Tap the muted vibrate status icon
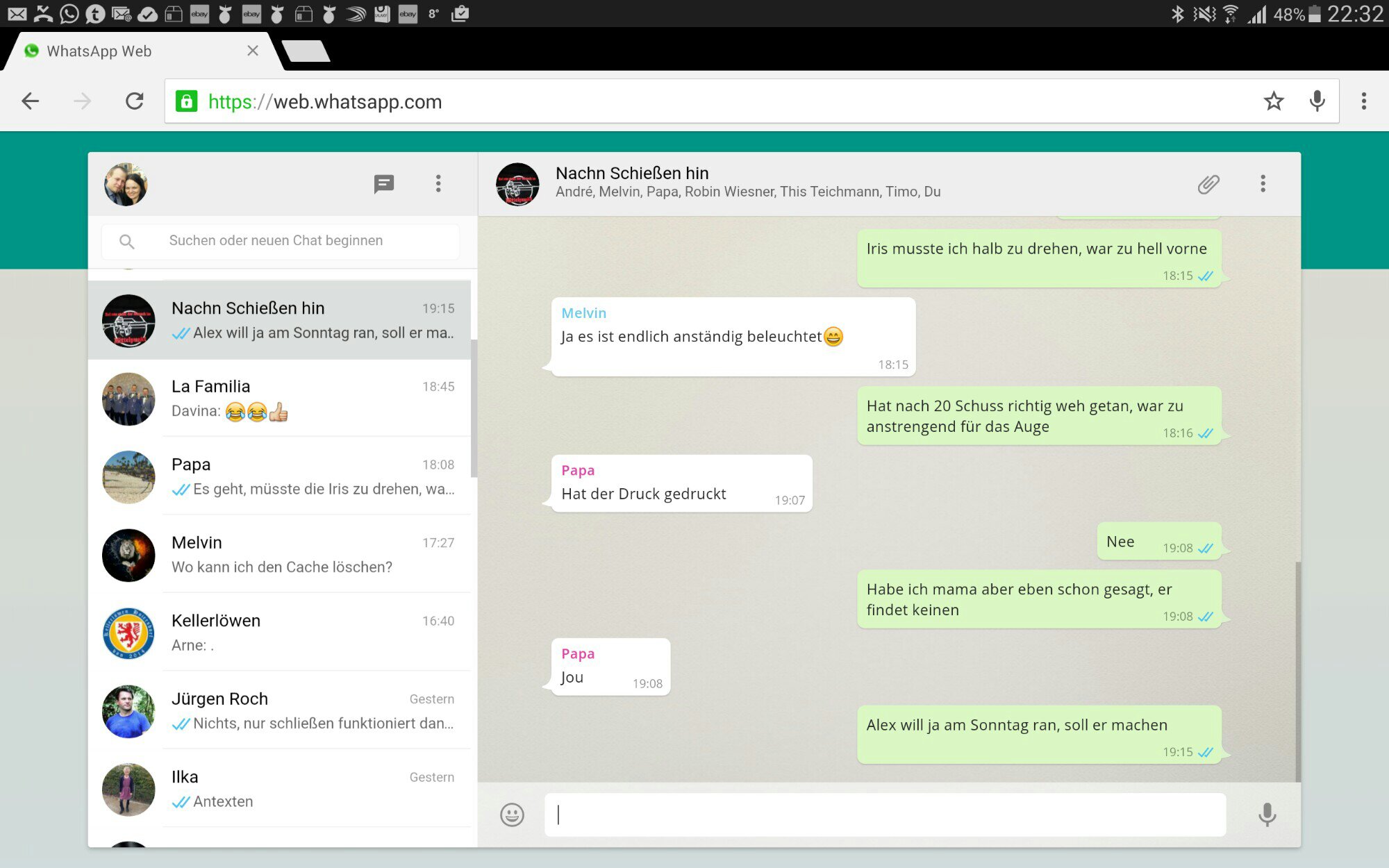 click(x=1204, y=14)
